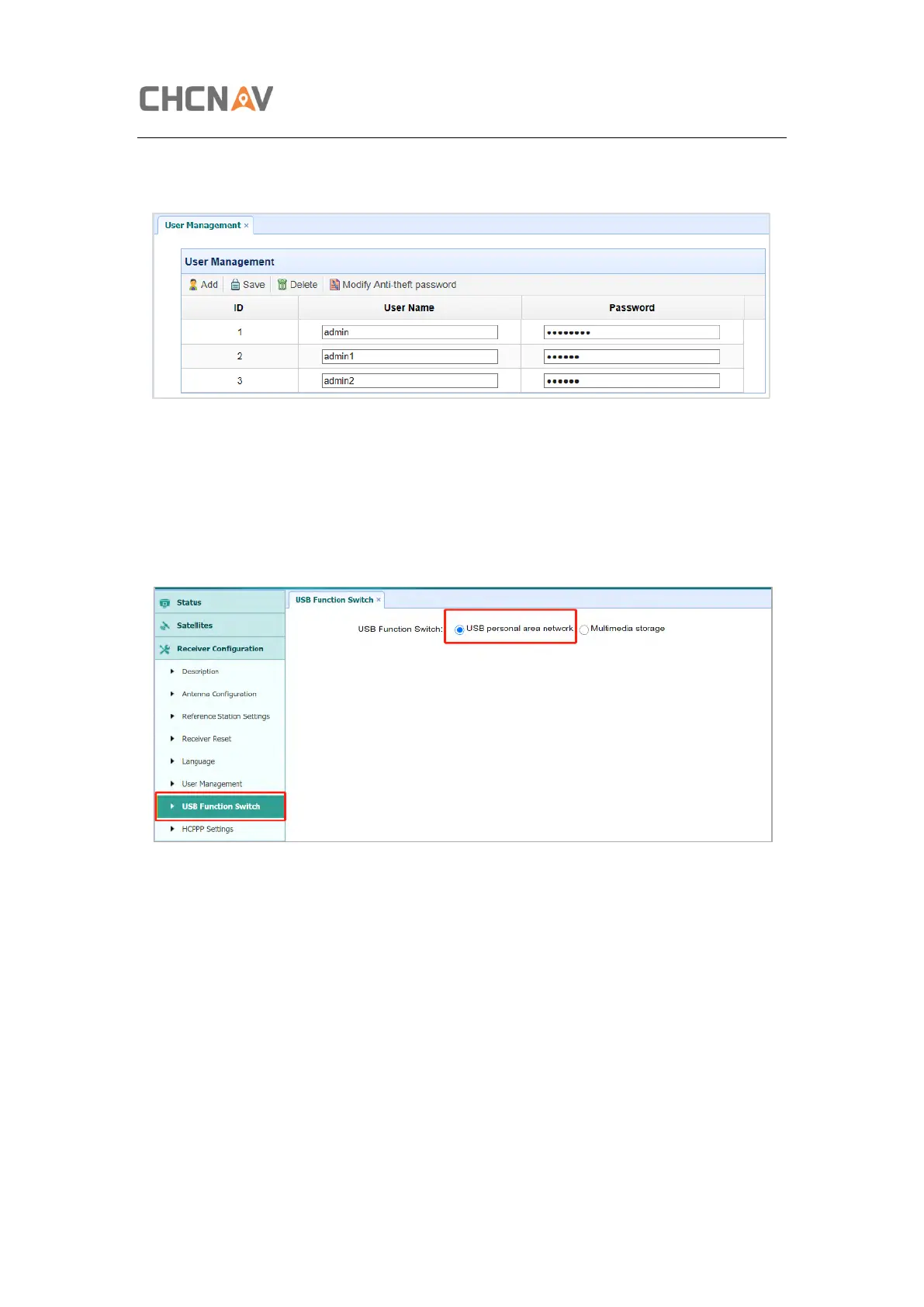The height and width of the screenshot is (1307, 924).
Task: Click the admin1 user name field
Action: click(x=410, y=356)
